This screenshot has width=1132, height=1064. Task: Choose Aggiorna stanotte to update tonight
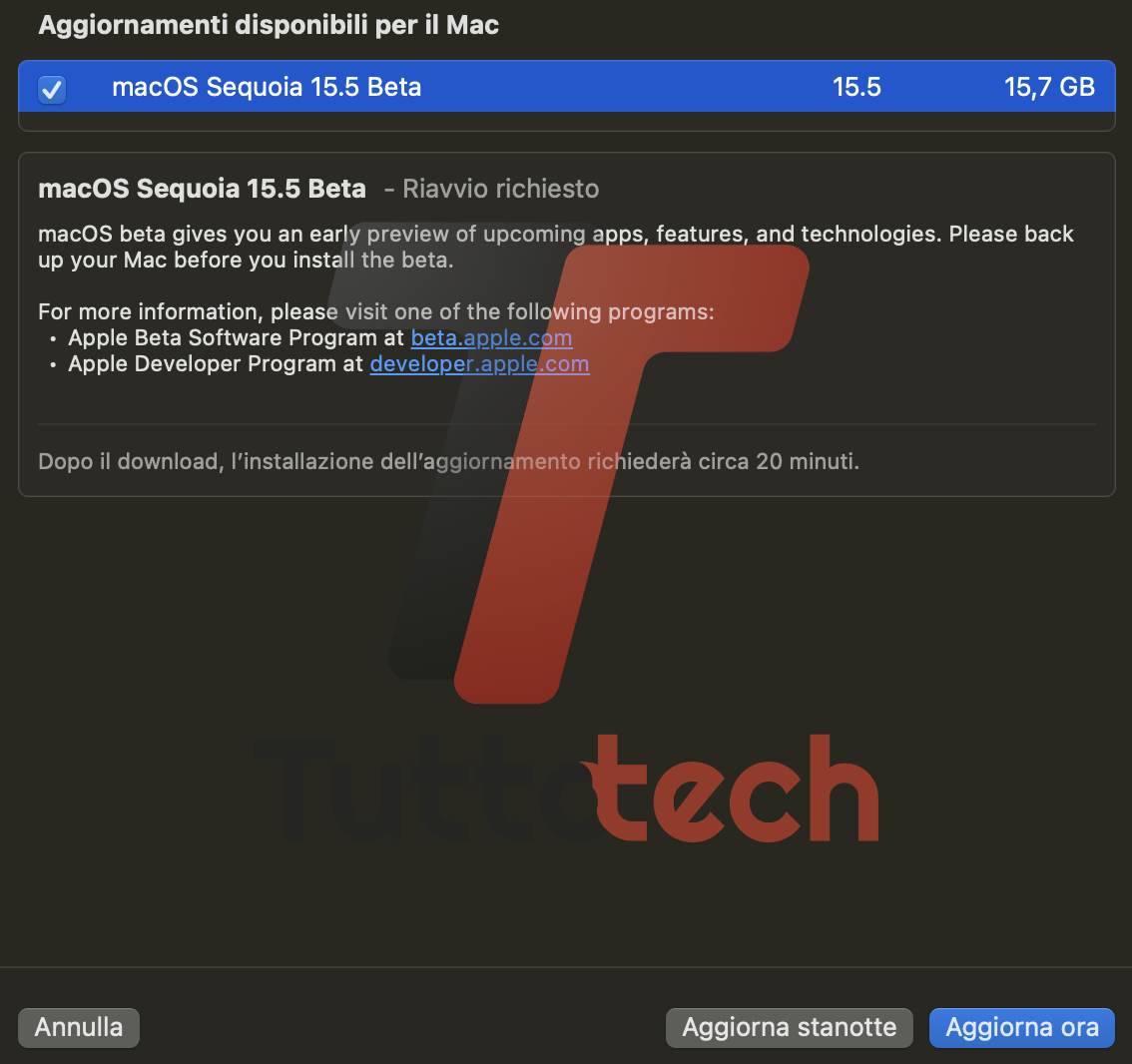(789, 1027)
